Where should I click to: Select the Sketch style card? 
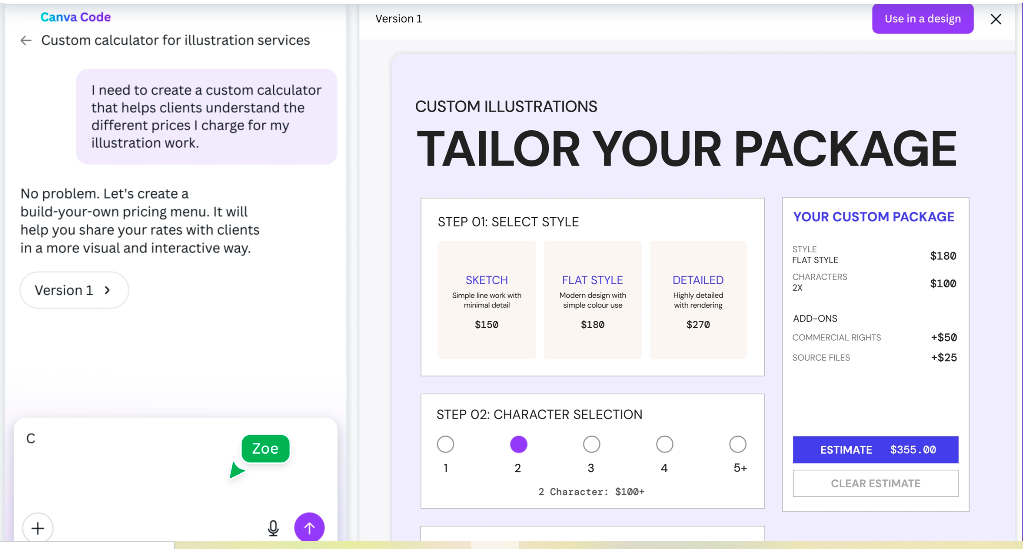pos(487,300)
